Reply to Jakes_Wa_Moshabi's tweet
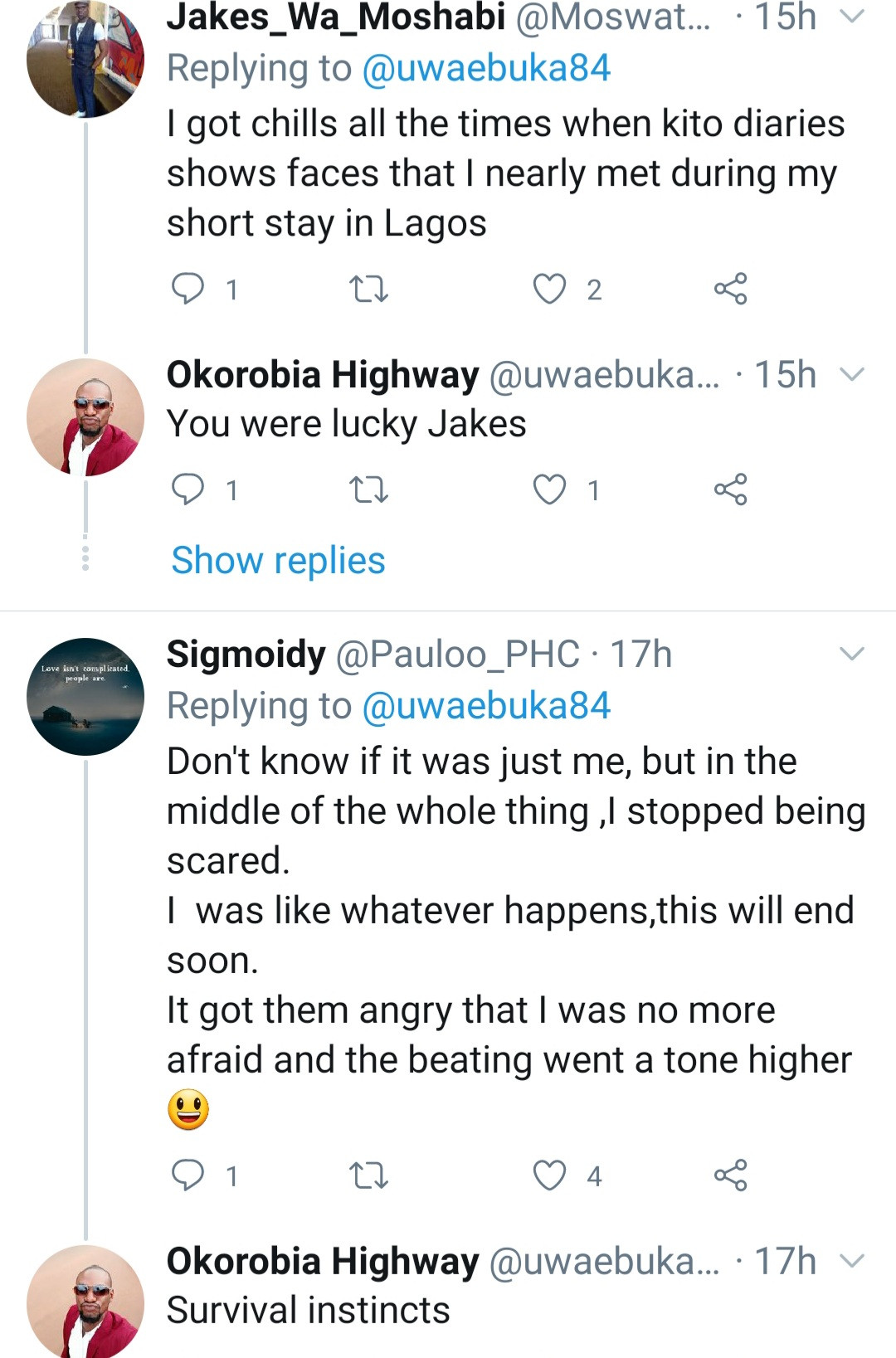Image resolution: width=896 pixels, height=1358 pixels. coord(187,289)
